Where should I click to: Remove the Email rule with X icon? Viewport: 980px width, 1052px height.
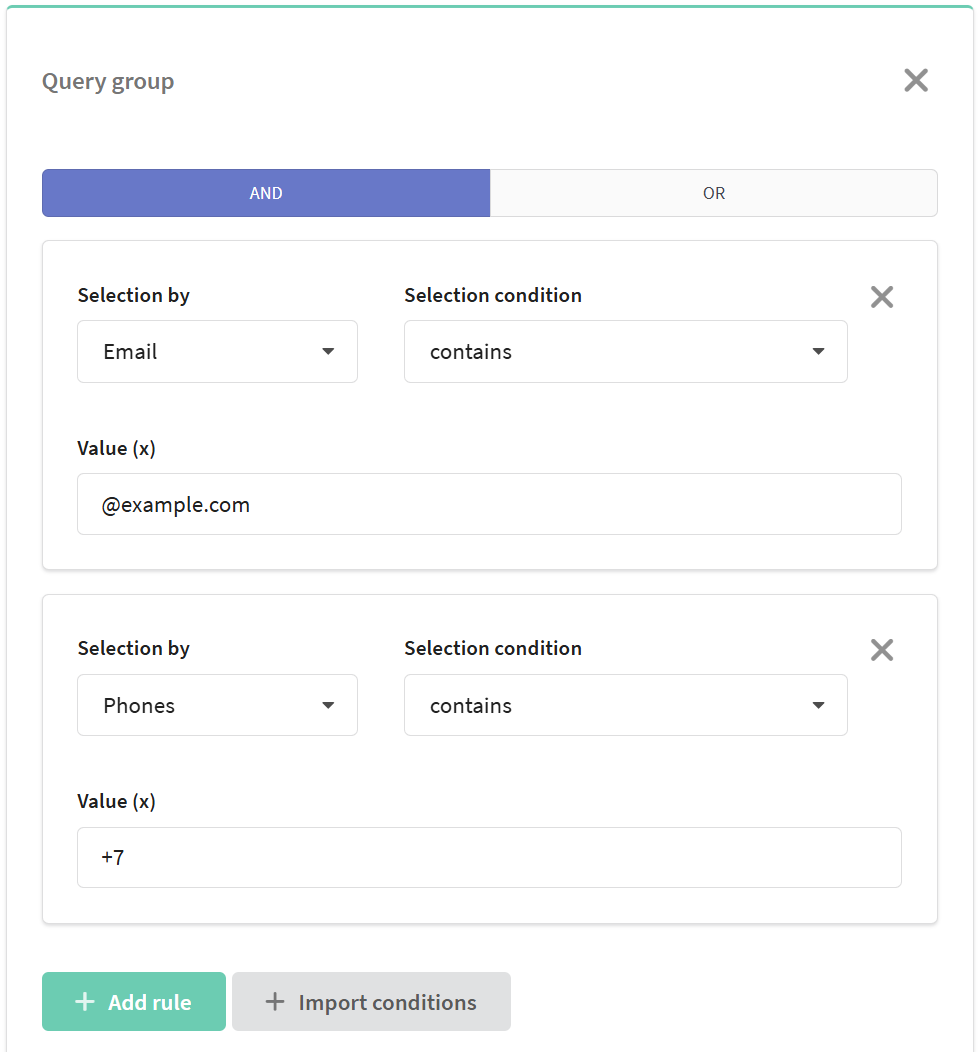click(881, 297)
